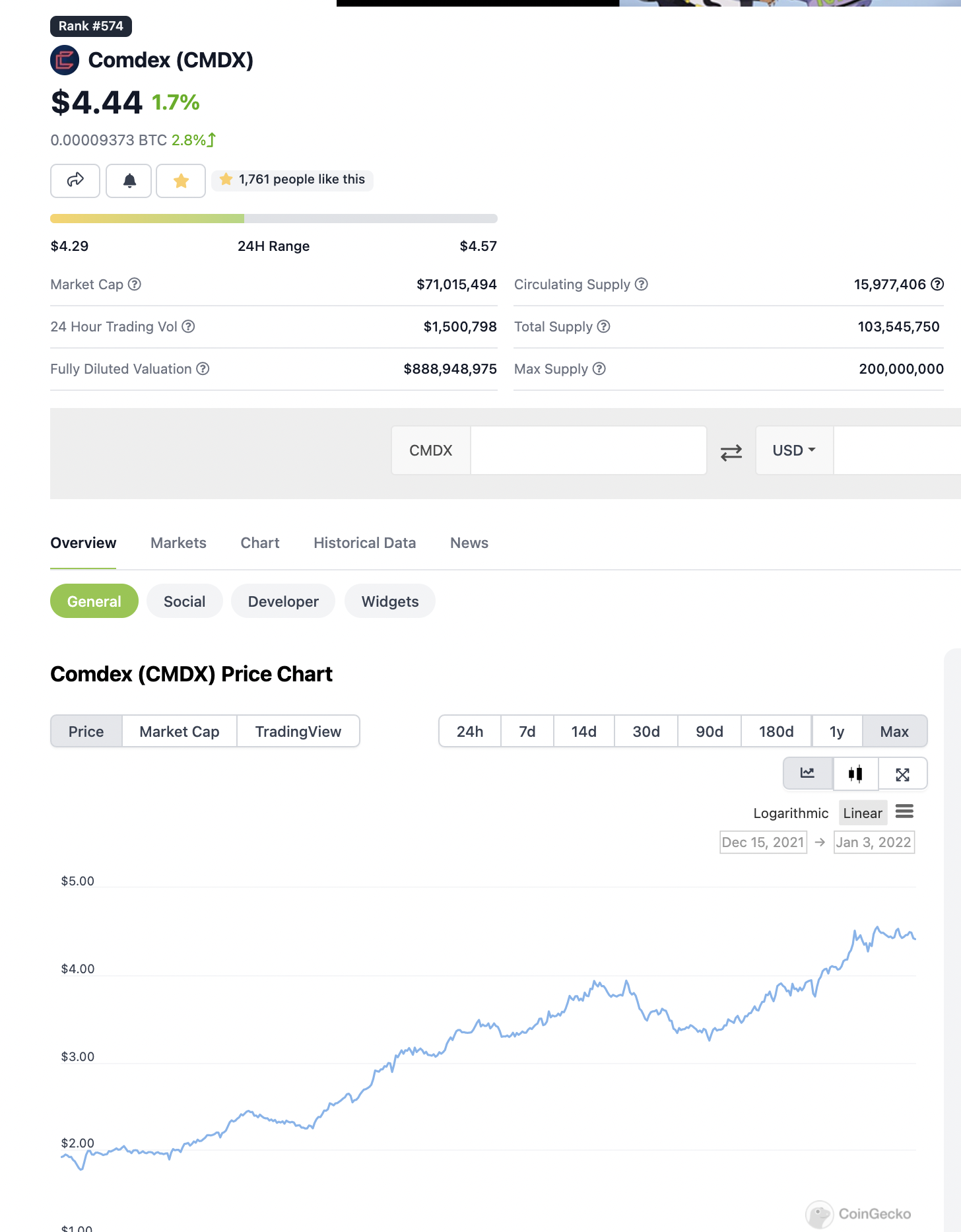Select the Developer sub-tab pill

coord(283,601)
